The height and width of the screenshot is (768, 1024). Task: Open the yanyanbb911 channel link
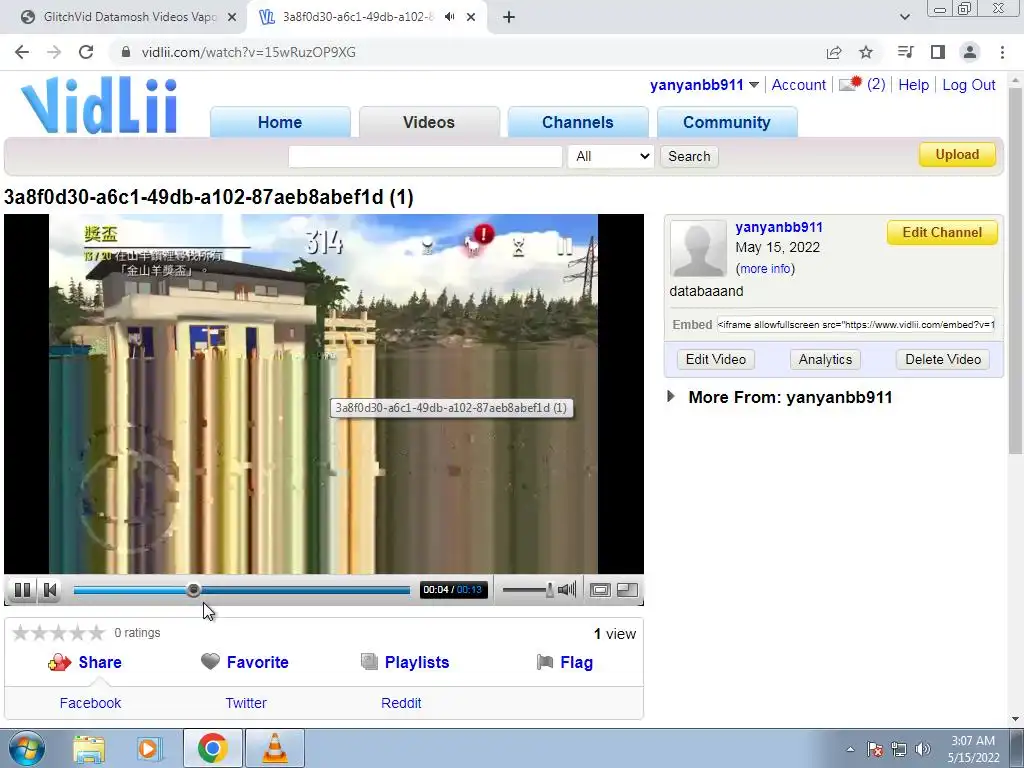pyautogui.click(x=779, y=227)
